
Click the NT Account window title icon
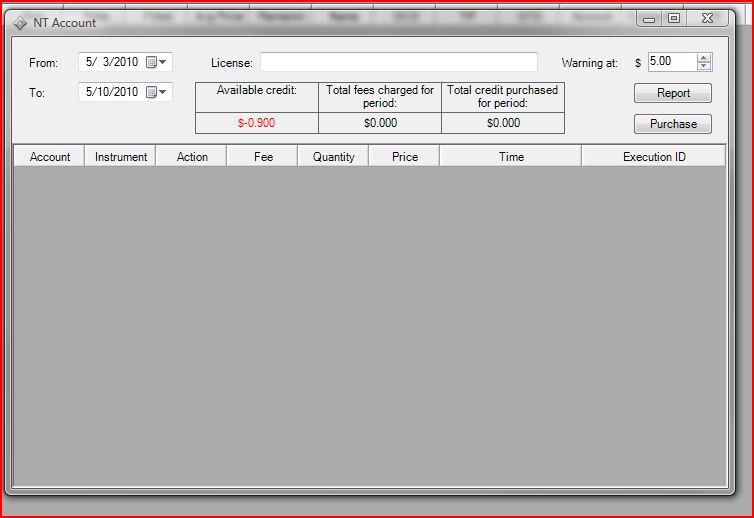click(x=20, y=23)
